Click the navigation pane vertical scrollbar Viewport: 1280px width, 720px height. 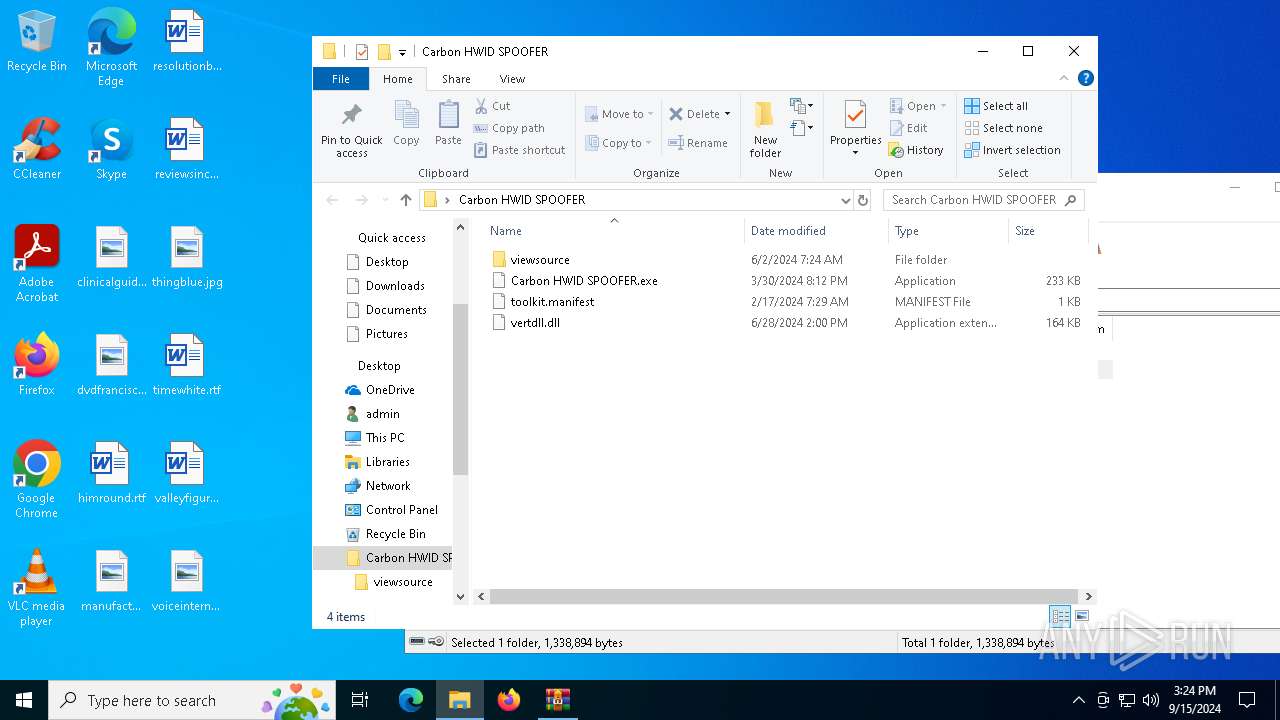(460, 390)
